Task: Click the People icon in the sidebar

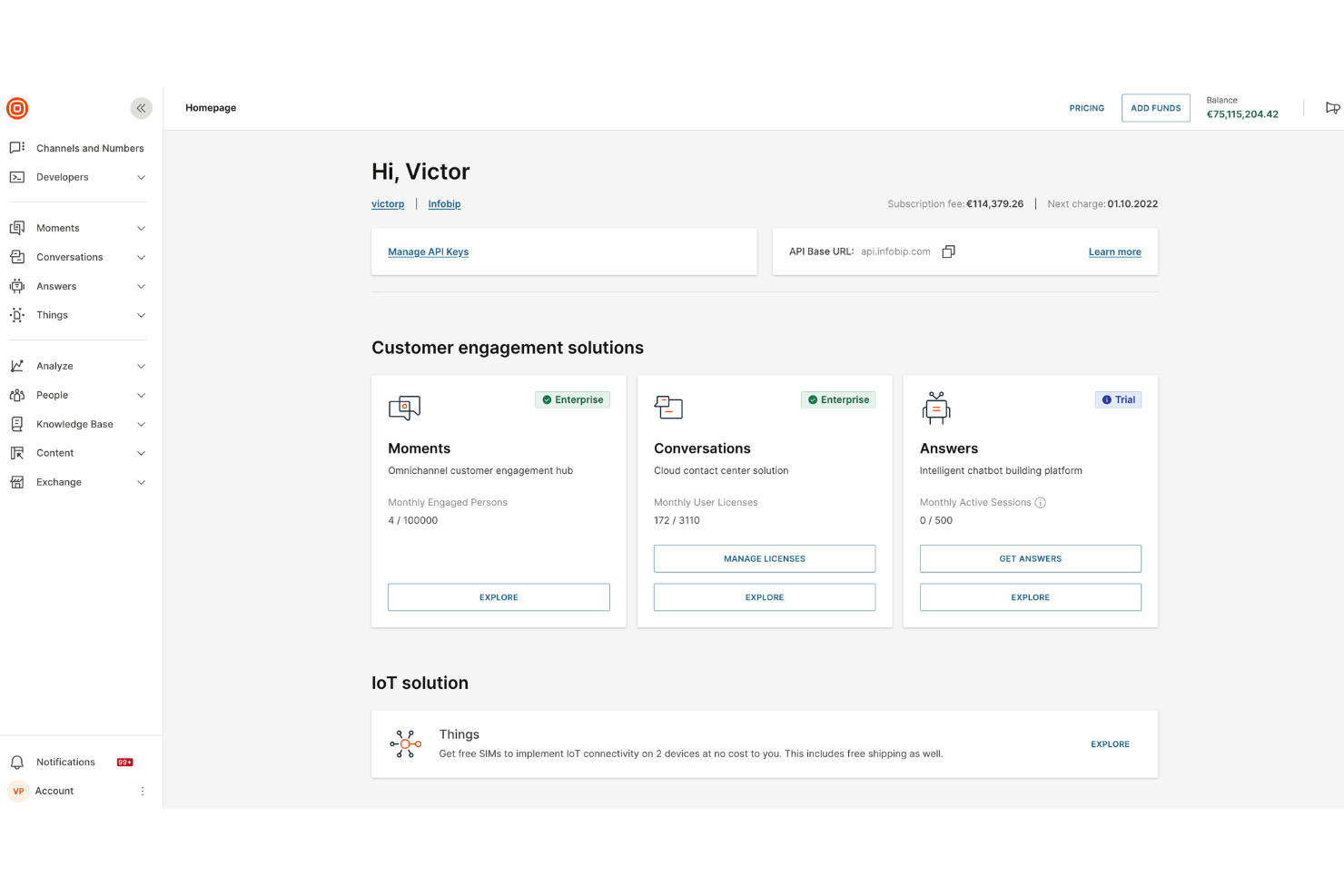Action: pyautogui.click(x=17, y=394)
